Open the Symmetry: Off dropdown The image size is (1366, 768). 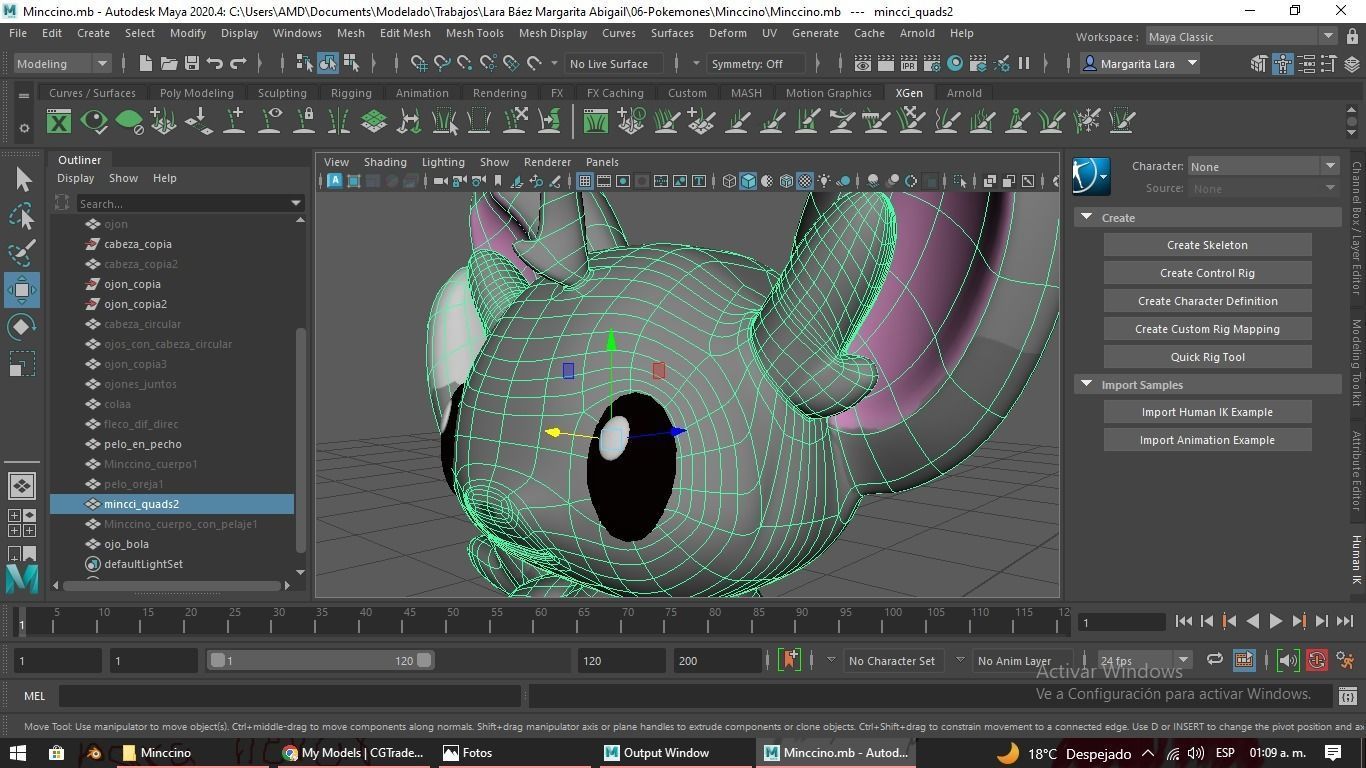coord(757,63)
